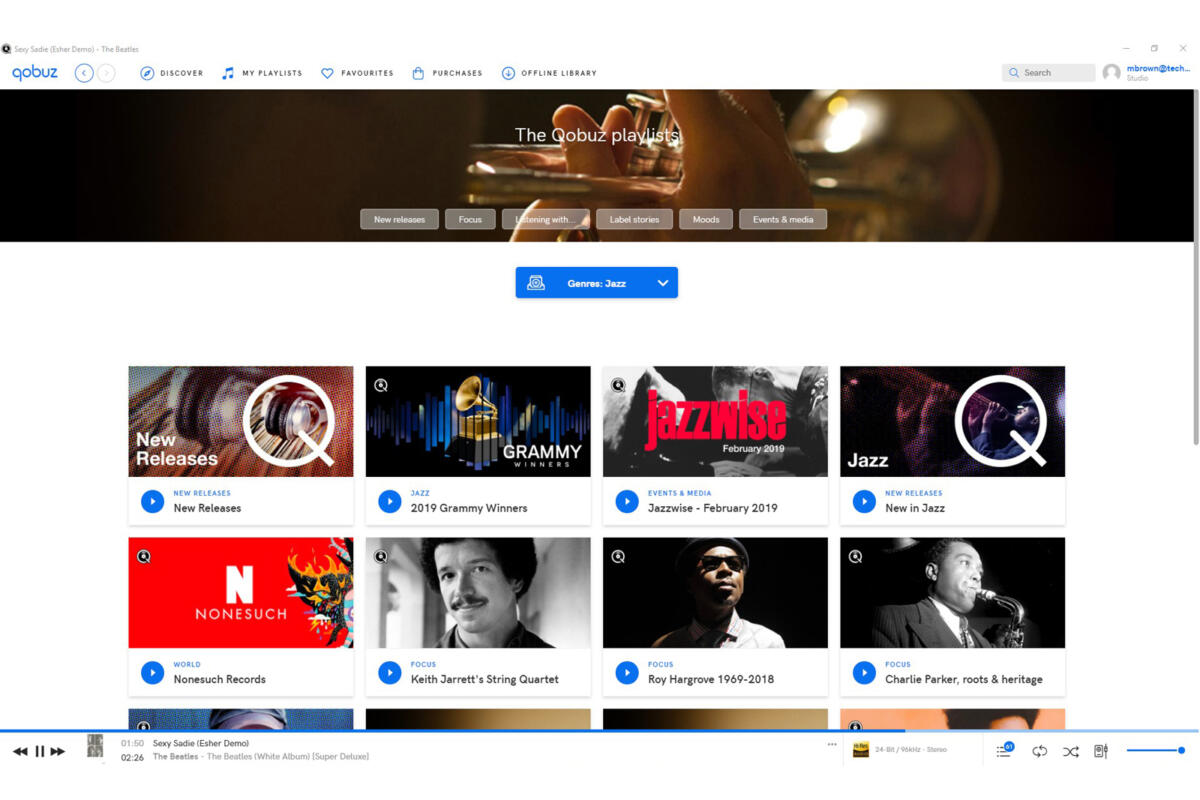Open the Jazzwise - February 2019 title
This screenshot has height=800, width=1200.
711,508
